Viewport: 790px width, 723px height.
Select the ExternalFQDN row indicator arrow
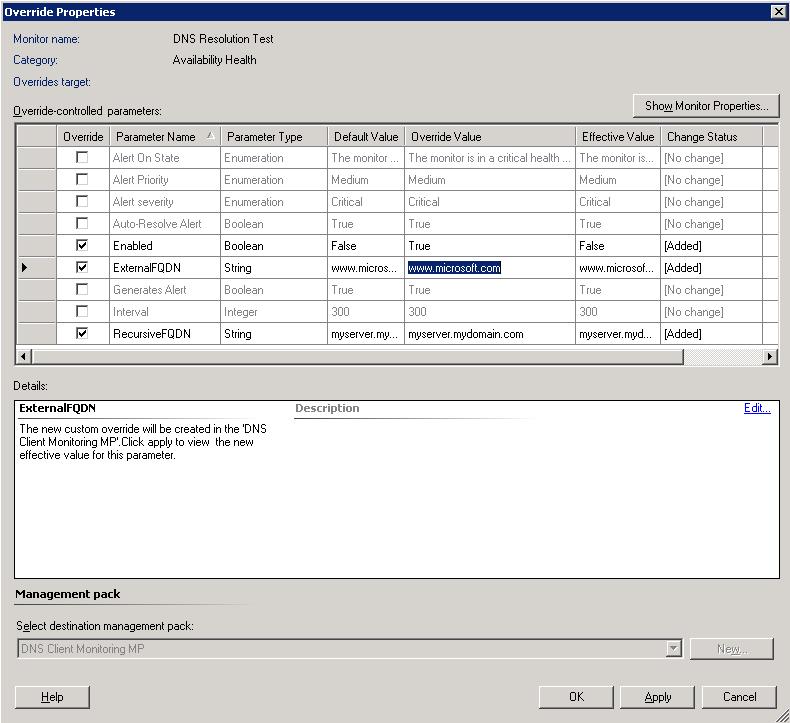pyautogui.click(x=25, y=268)
